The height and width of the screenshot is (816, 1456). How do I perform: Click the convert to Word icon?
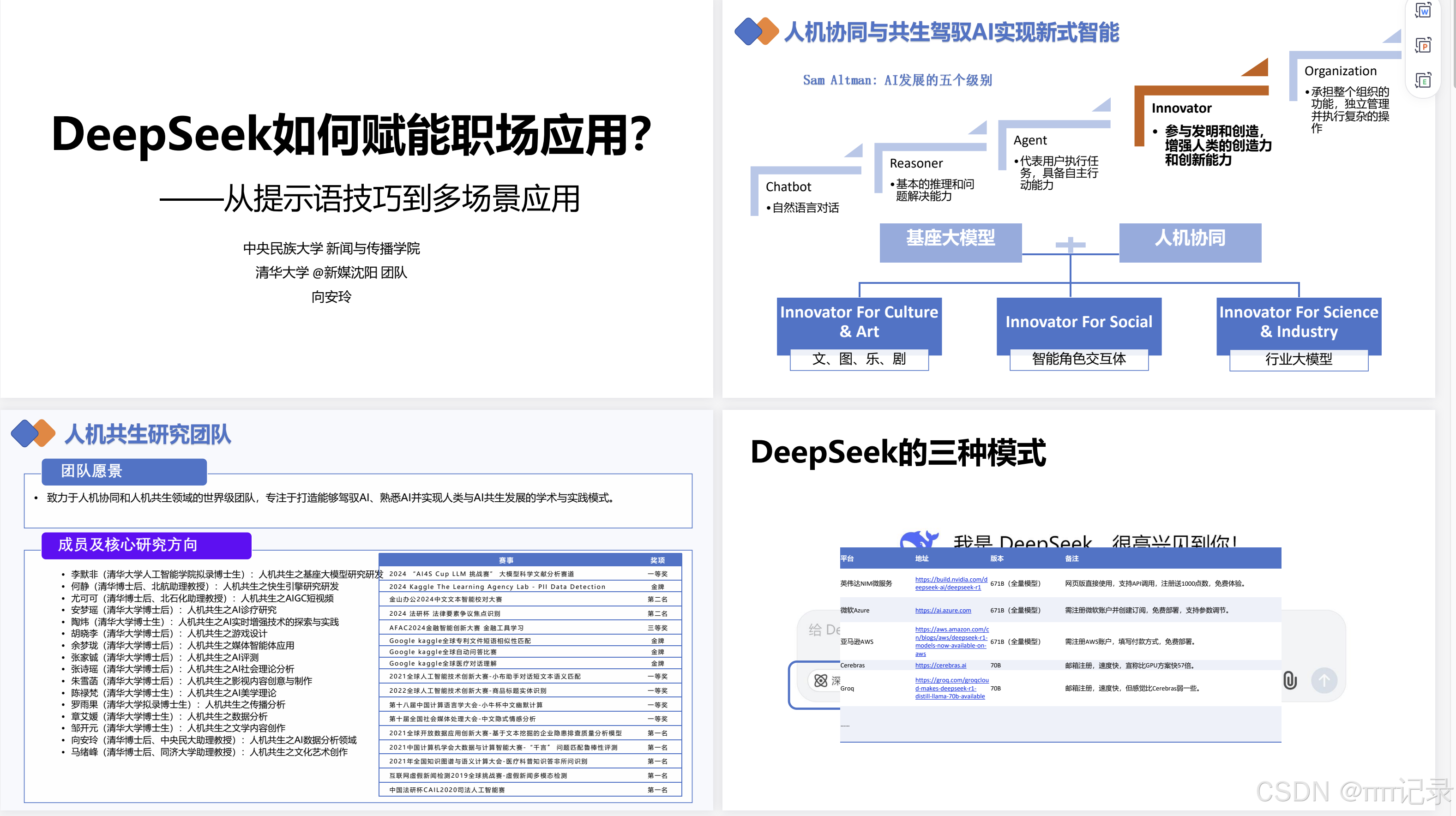pyautogui.click(x=1423, y=11)
